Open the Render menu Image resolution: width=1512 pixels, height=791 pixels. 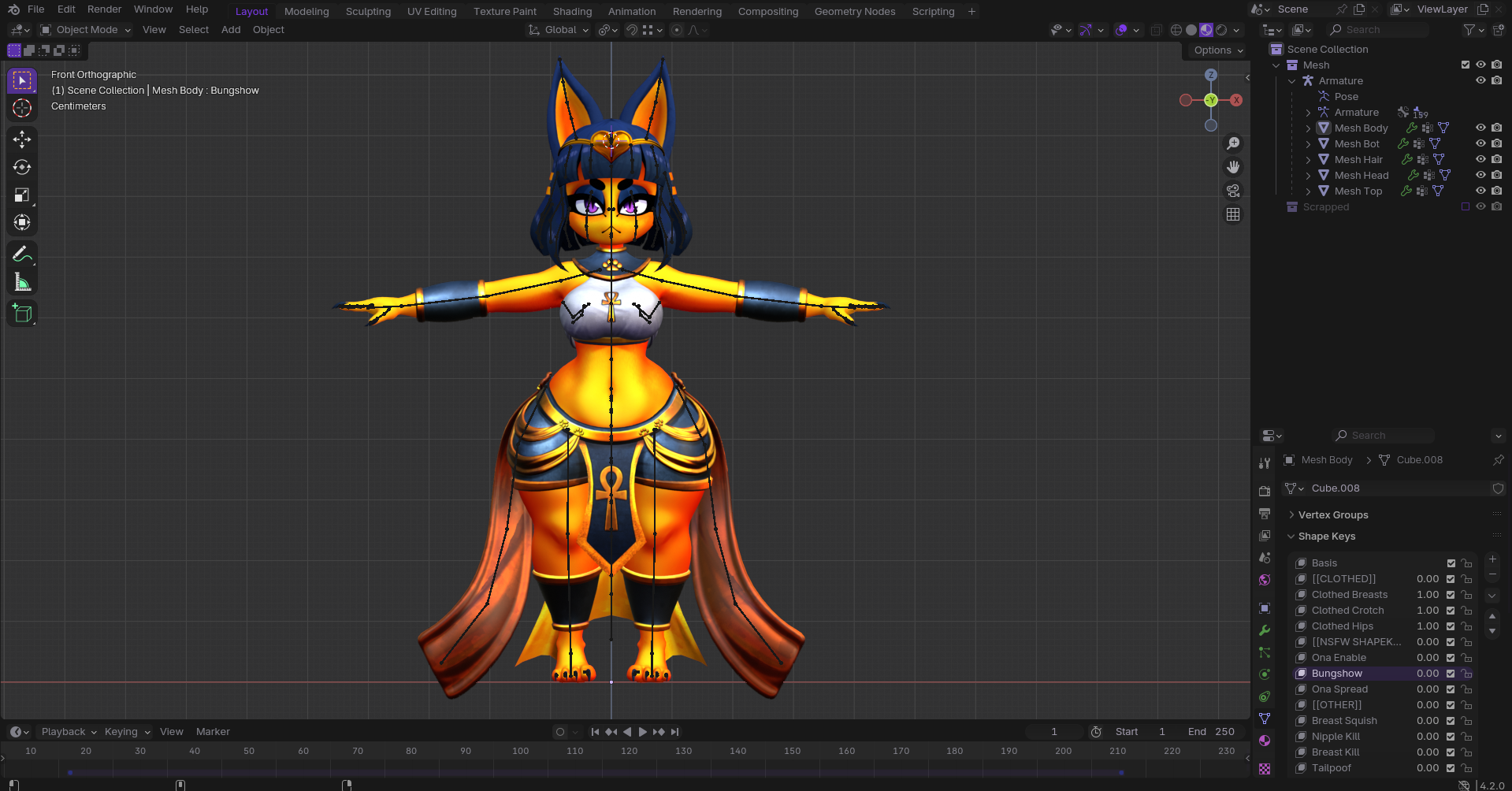pos(104,9)
